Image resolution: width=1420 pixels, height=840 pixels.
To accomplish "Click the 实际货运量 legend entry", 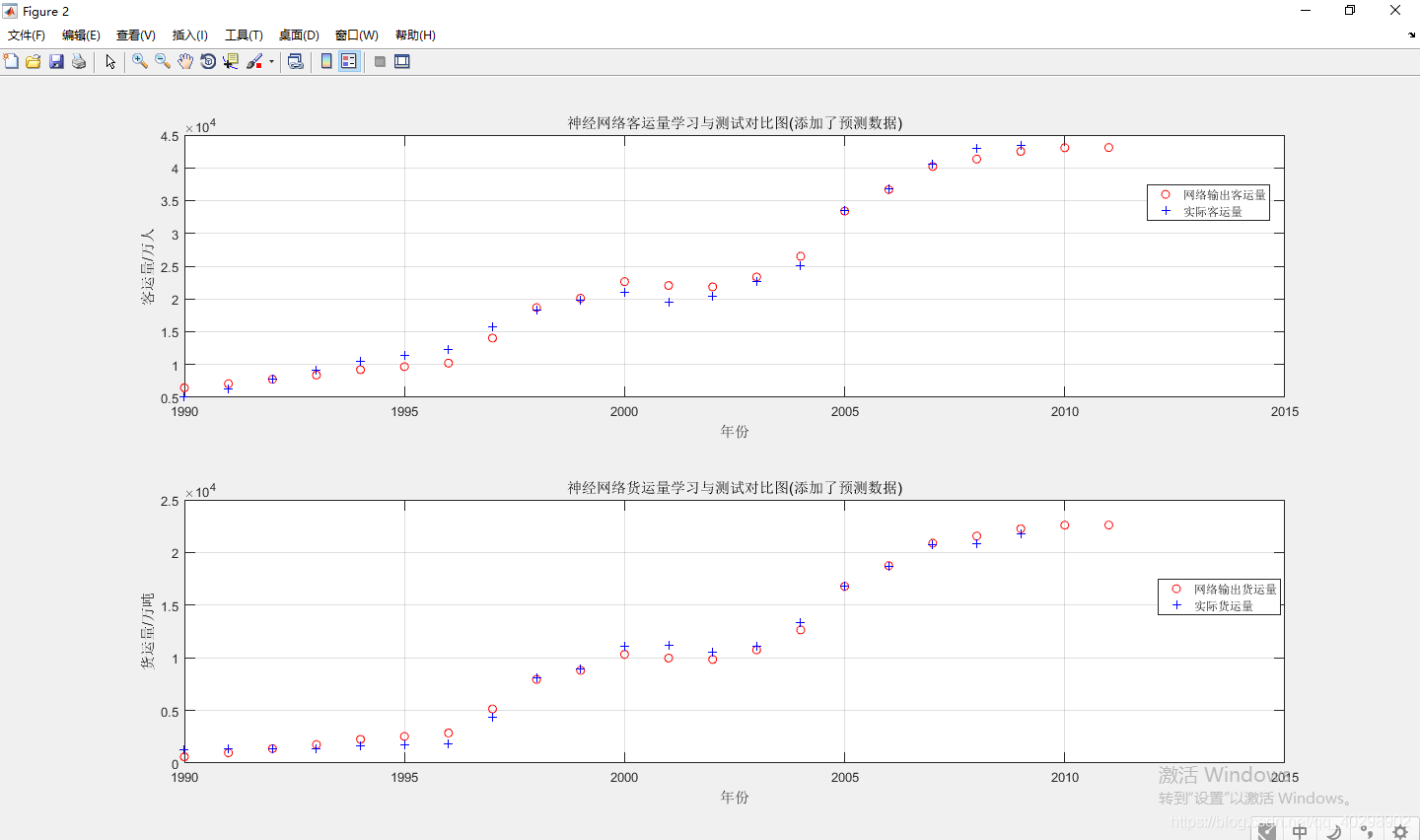I will coord(1223,606).
